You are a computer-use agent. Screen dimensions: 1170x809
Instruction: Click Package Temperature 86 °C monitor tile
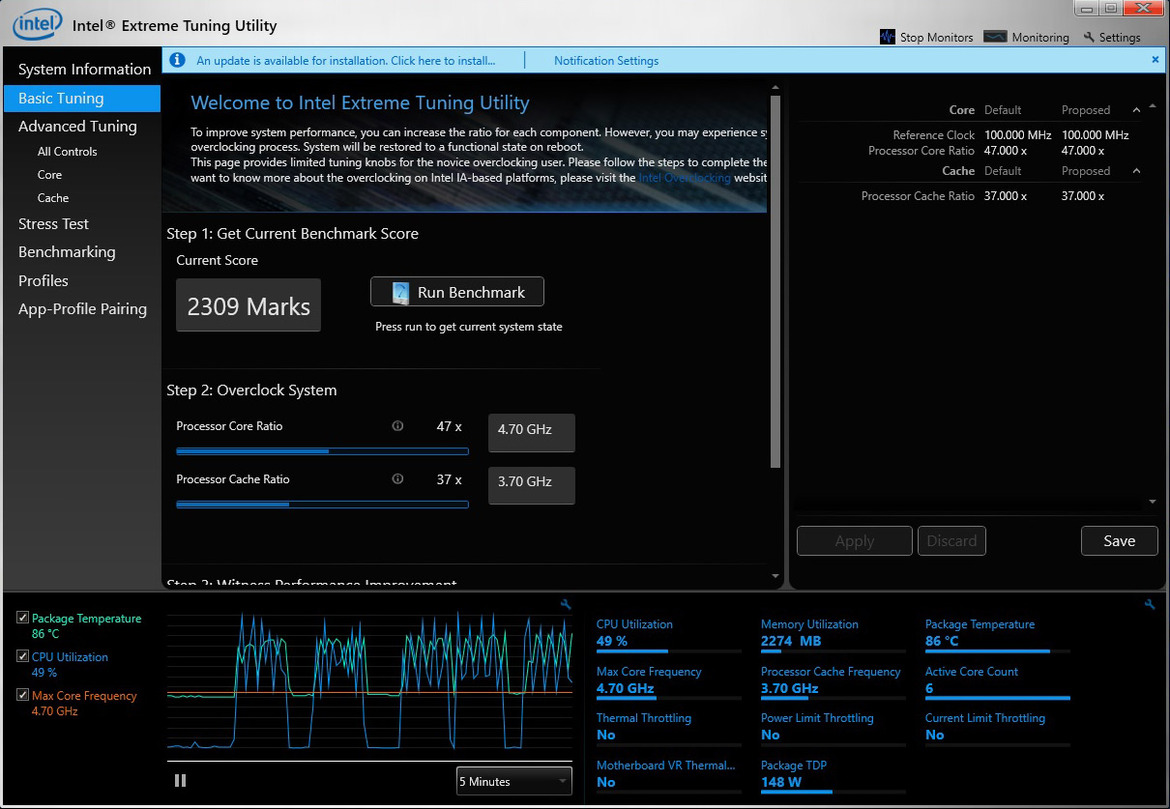point(997,634)
